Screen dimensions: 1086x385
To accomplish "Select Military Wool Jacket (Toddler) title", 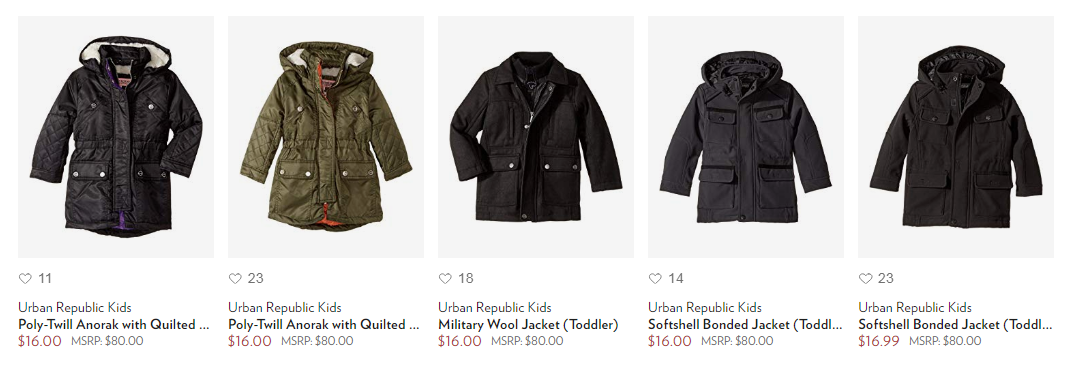I will click(x=528, y=324).
